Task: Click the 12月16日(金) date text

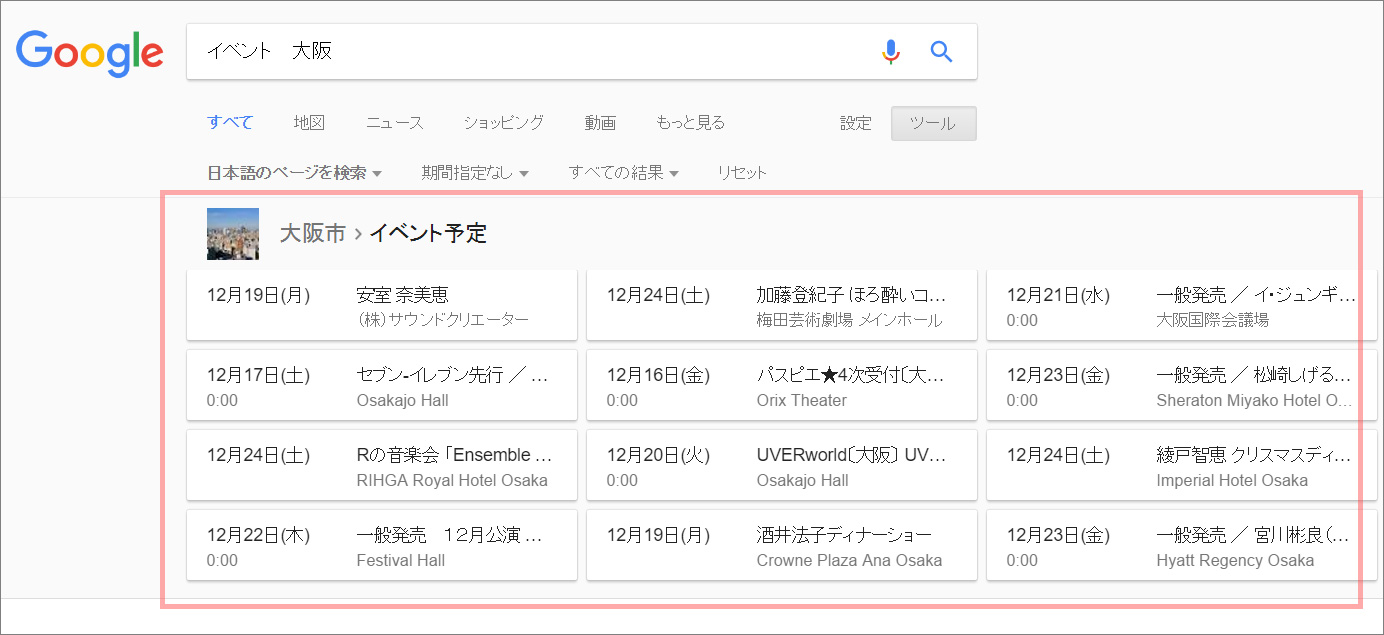Action: click(658, 375)
